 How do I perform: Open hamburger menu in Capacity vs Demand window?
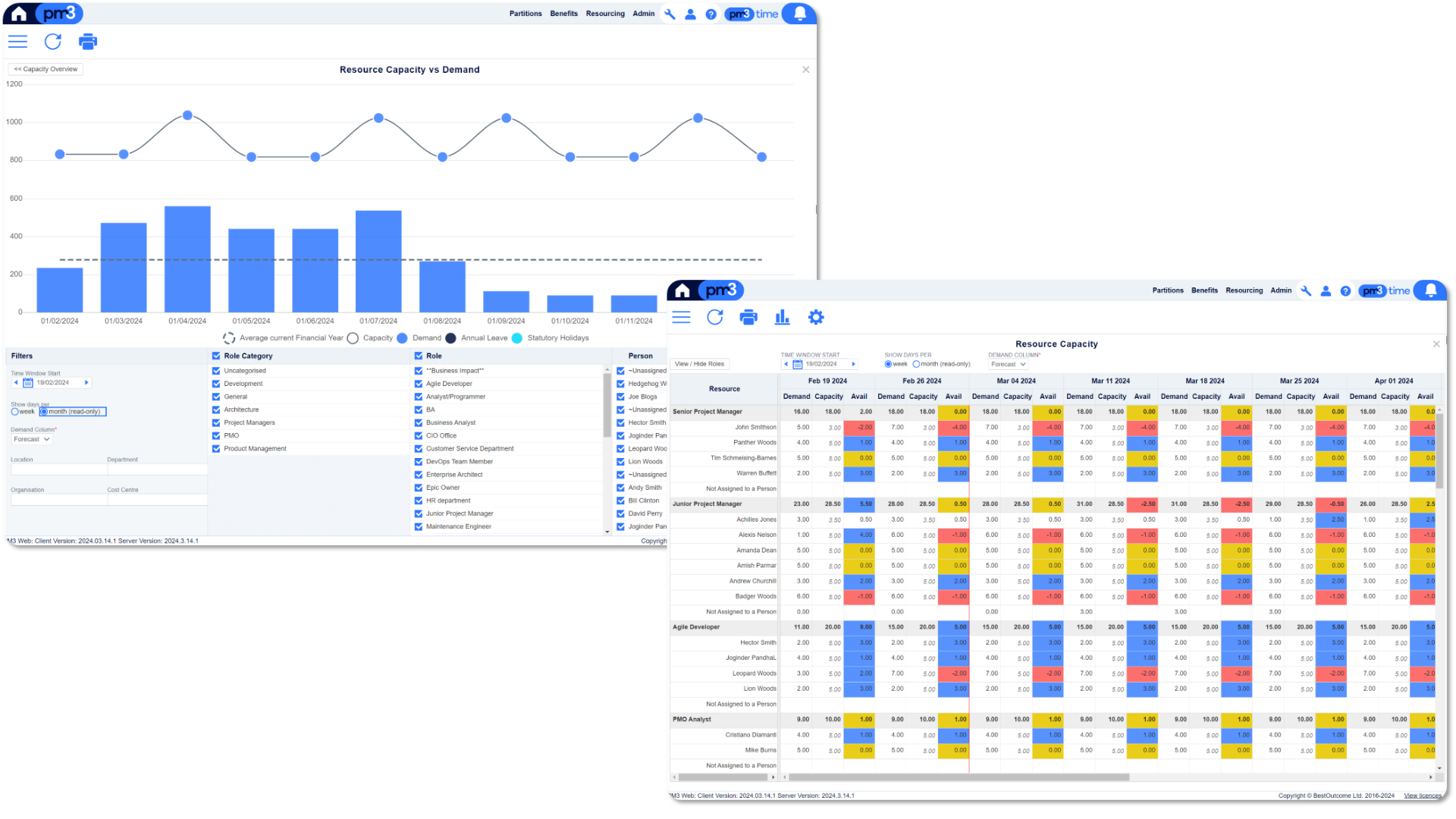(17, 42)
